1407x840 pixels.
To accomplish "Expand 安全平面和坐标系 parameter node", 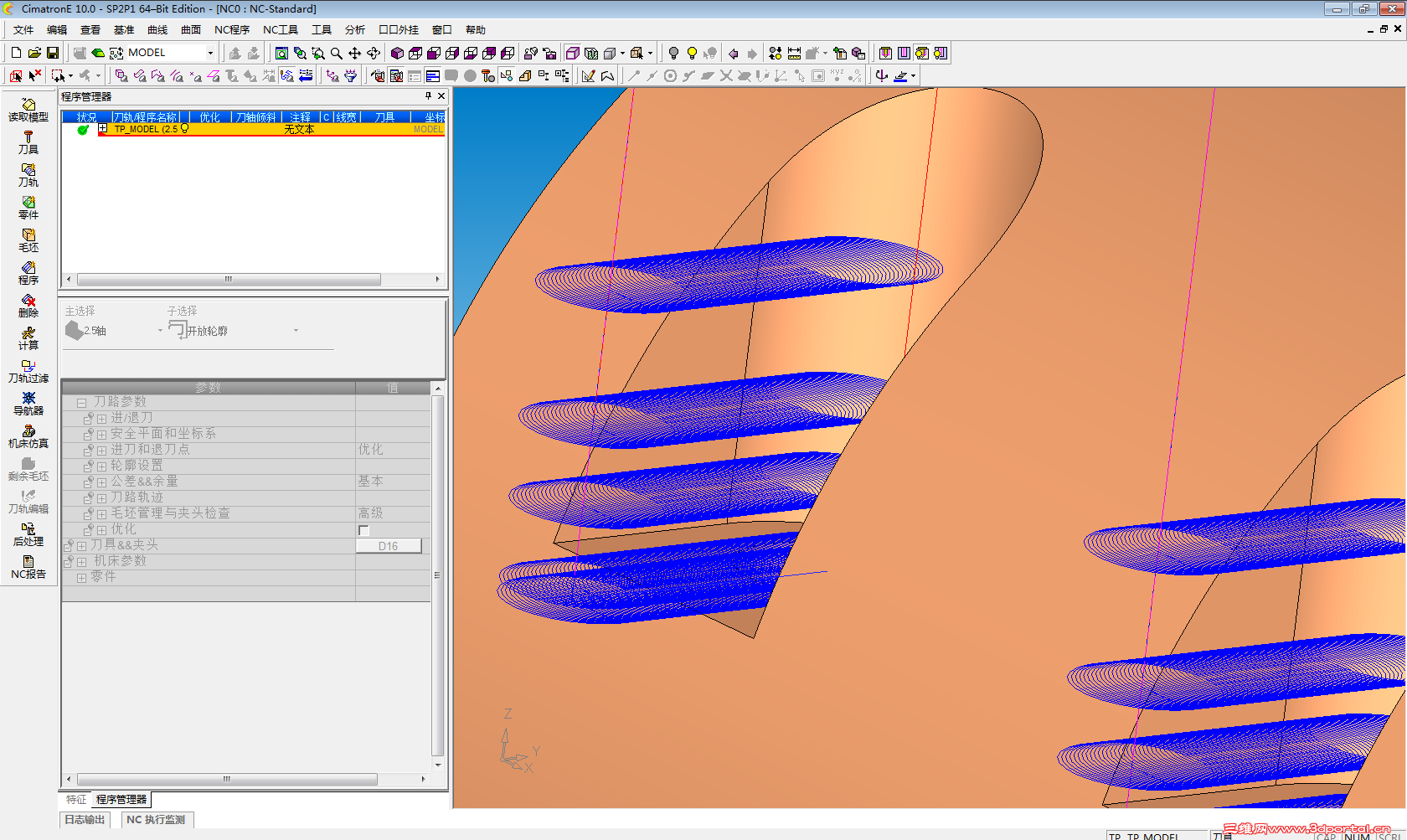I will pyautogui.click(x=101, y=435).
